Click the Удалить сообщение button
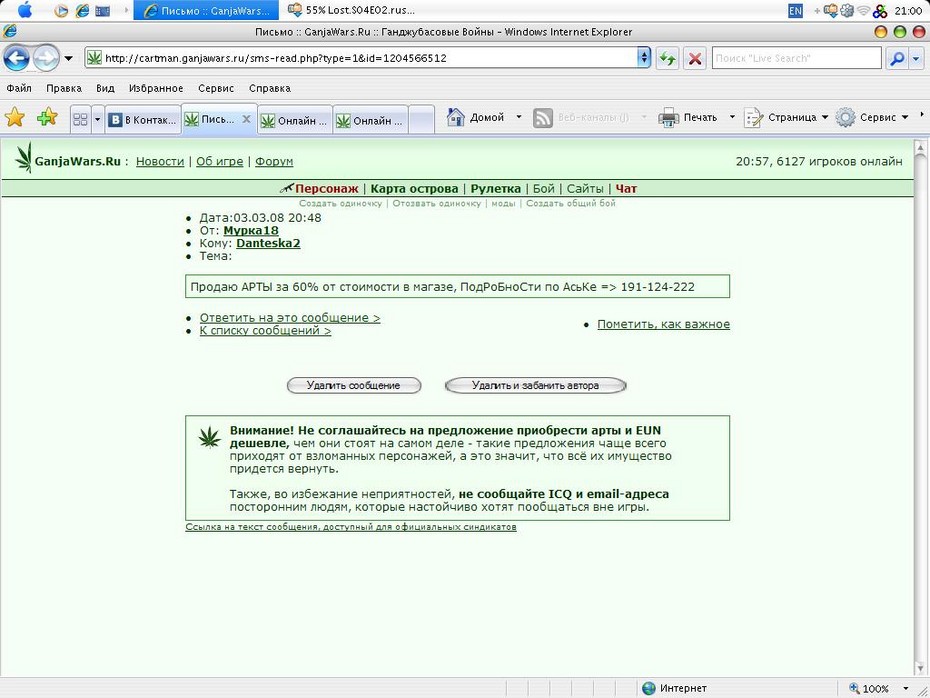Image resolution: width=930 pixels, height=698 pixels. tap(353, 385)
